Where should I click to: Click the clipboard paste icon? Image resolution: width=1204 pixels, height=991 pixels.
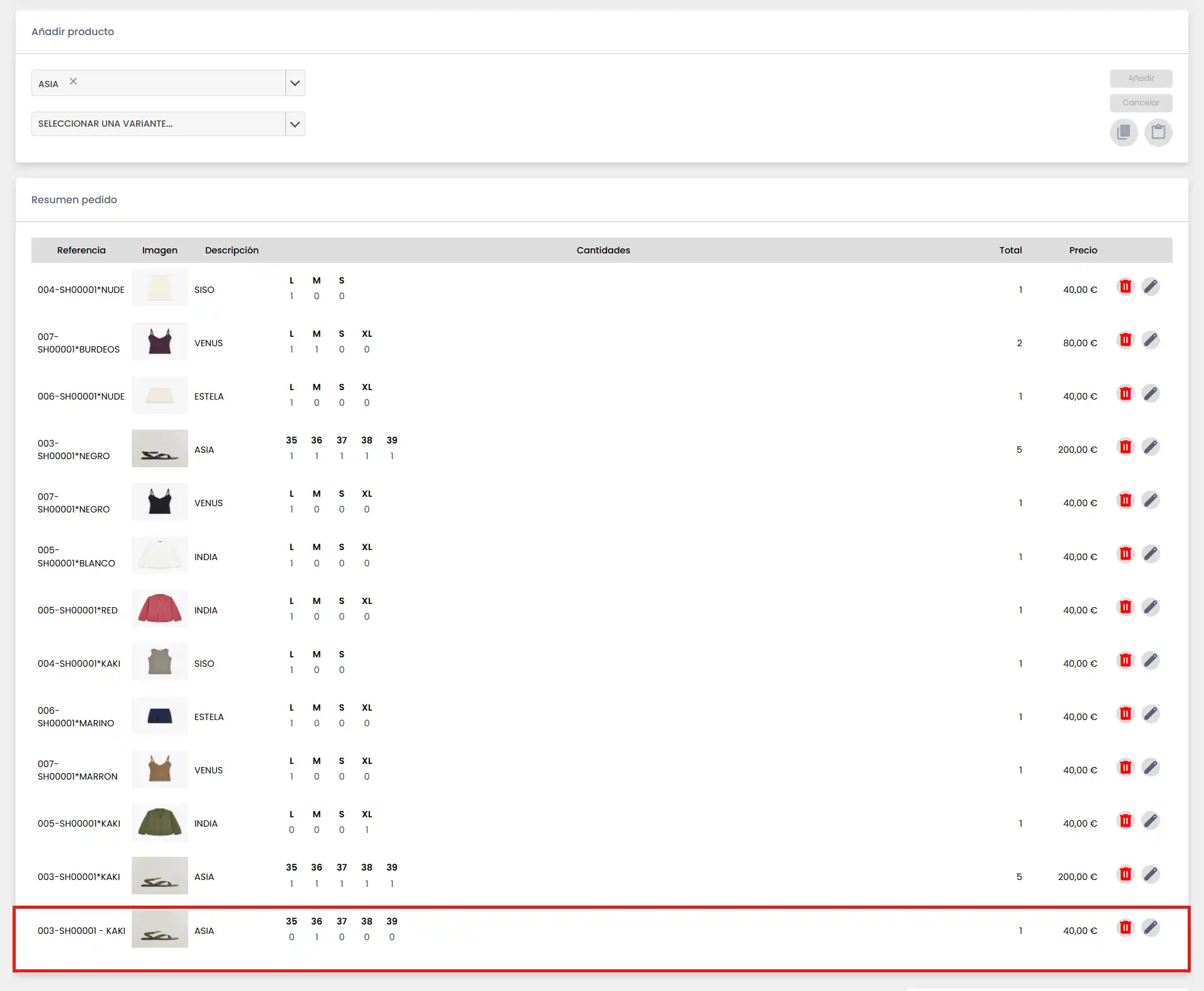pos(1158,132)
